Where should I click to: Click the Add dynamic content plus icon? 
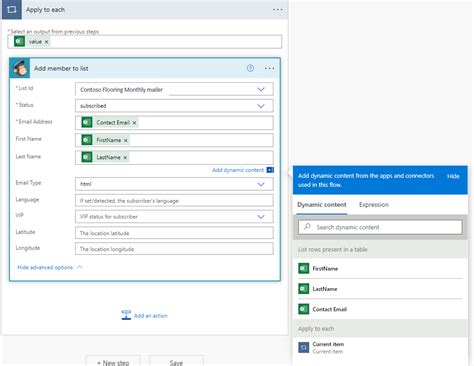[270, 170]
